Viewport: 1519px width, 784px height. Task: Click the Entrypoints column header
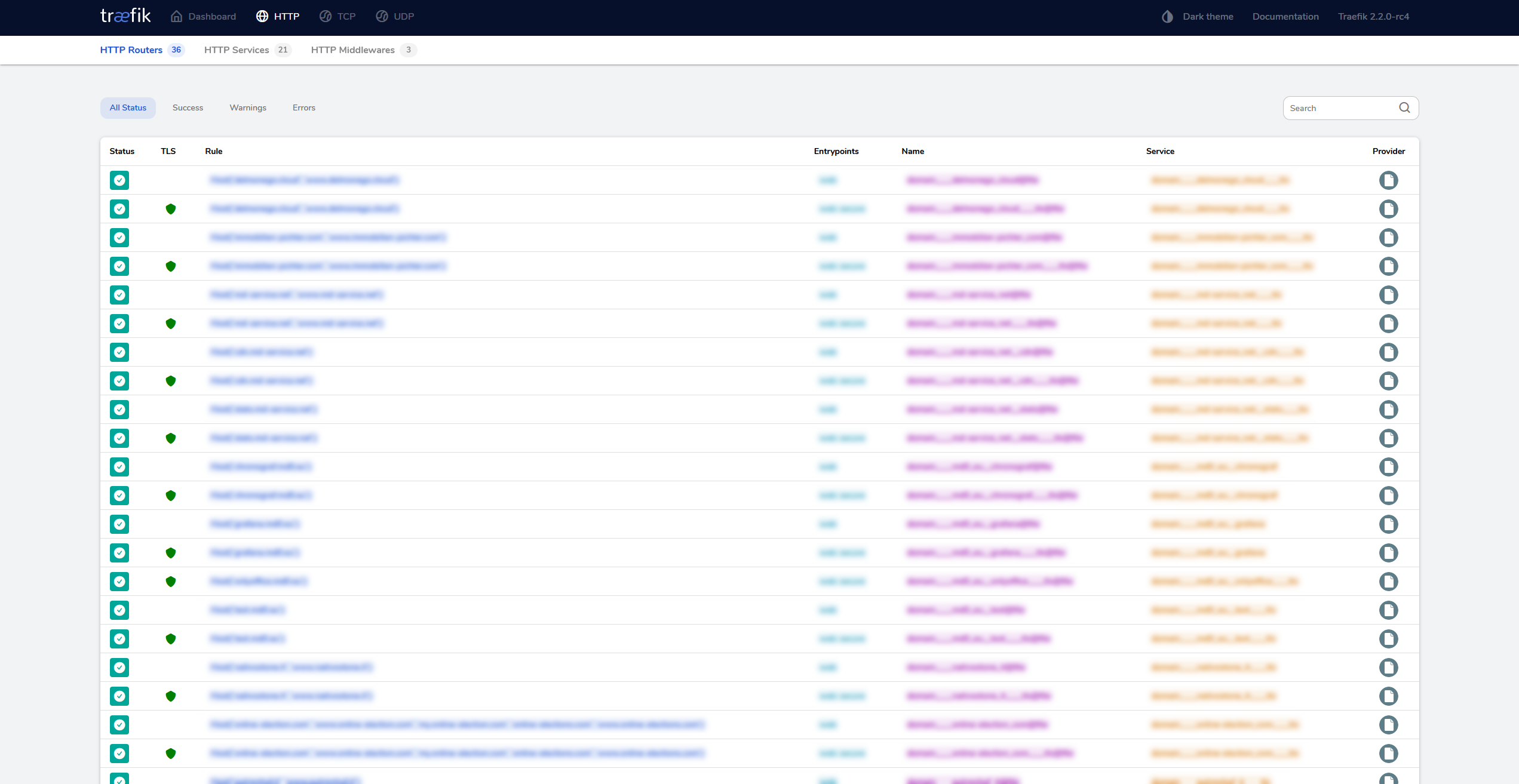click(836, 151)
